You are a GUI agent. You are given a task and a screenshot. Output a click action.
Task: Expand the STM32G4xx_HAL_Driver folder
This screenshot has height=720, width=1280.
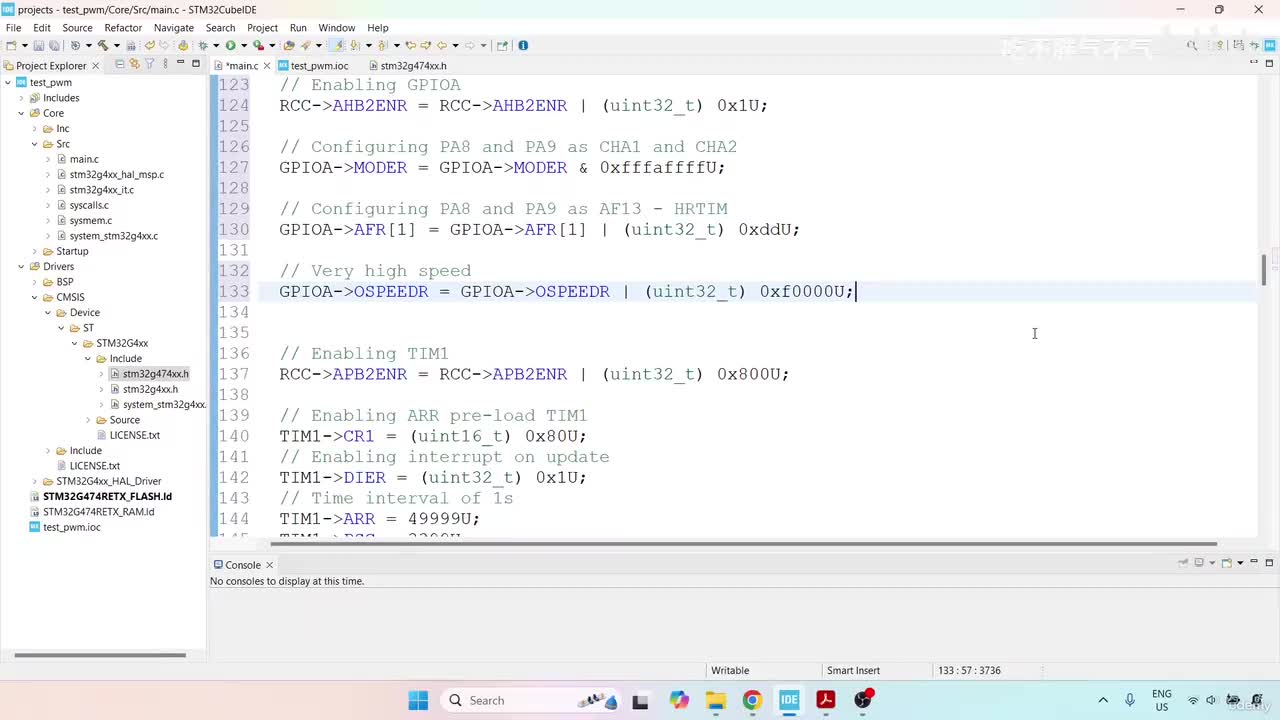(35, 481)
